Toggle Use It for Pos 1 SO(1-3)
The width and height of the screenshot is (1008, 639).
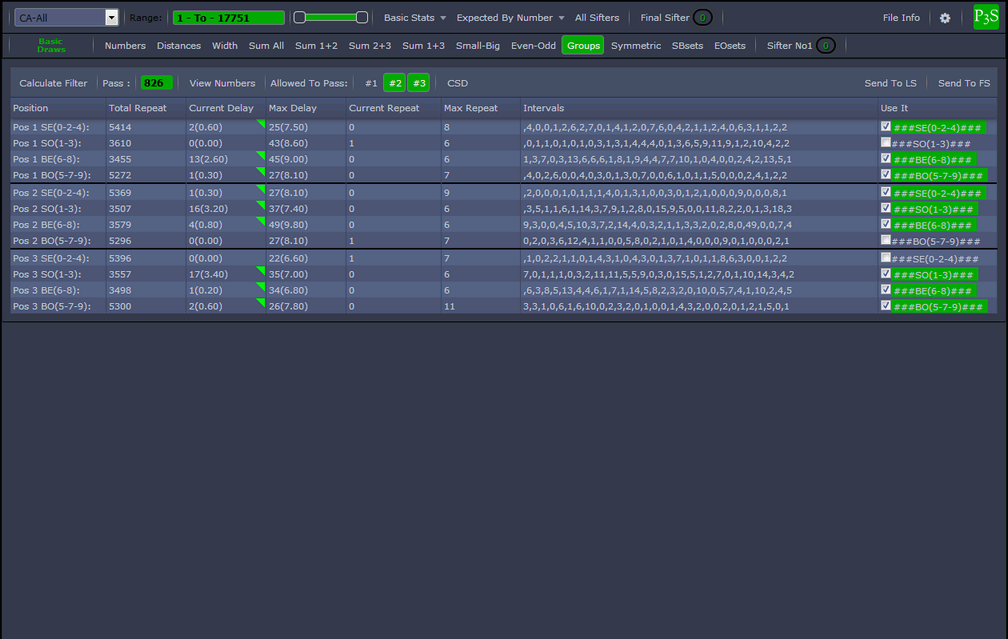pos(886,143)
